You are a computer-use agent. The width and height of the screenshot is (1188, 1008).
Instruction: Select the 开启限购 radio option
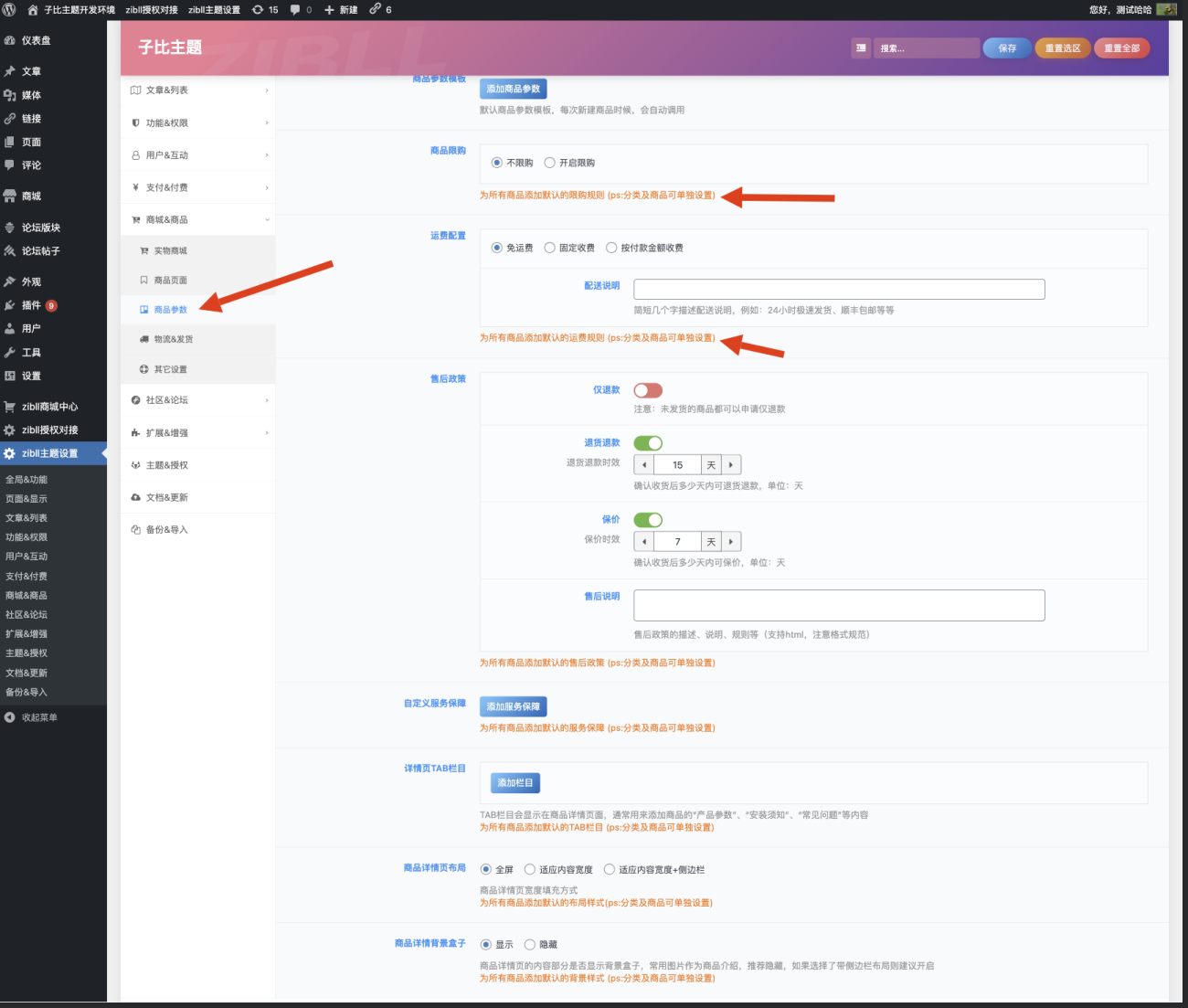550,163
